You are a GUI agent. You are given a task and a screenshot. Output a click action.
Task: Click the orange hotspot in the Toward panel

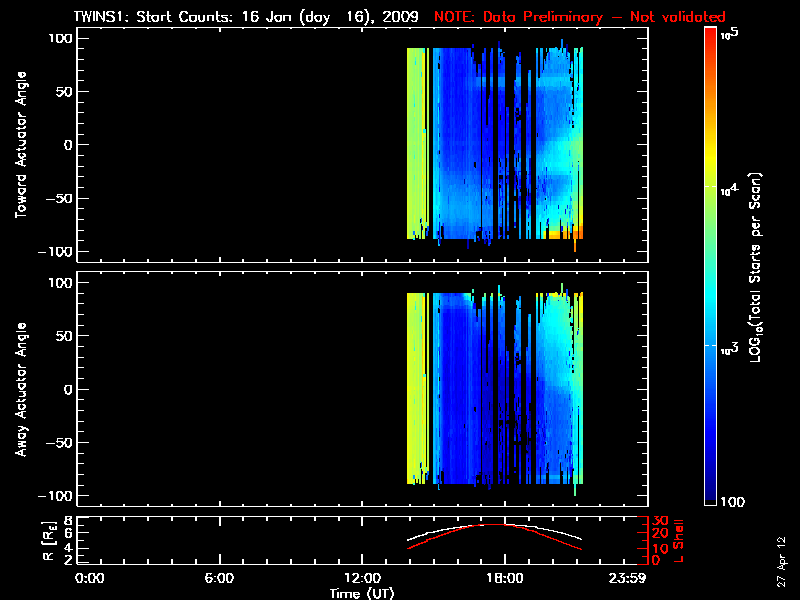(565, 234)
